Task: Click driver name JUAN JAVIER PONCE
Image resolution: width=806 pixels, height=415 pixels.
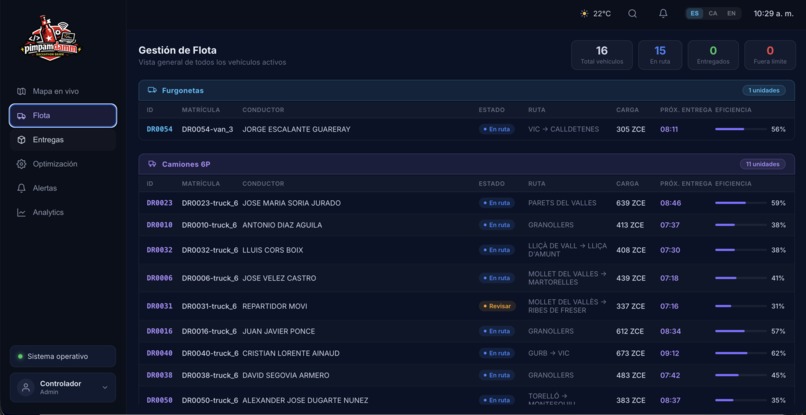Action: 279,331
